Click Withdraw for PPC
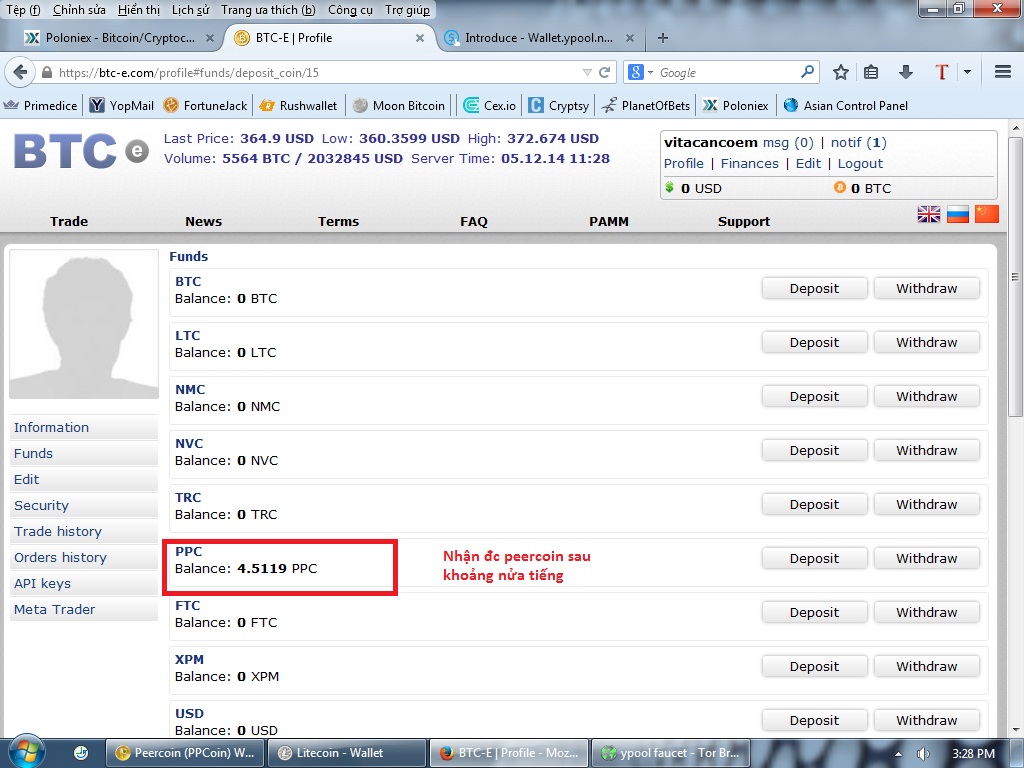Screen dimensions: 1024x768 [x=927, y=558]
